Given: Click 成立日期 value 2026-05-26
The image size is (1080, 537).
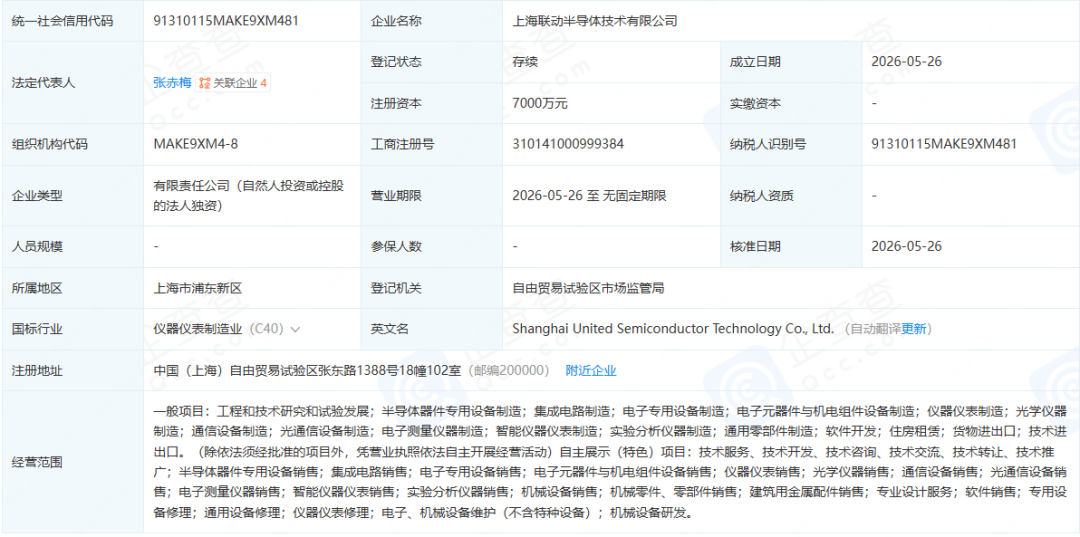Looking at the screenshot, I should (x=906, y=61).
